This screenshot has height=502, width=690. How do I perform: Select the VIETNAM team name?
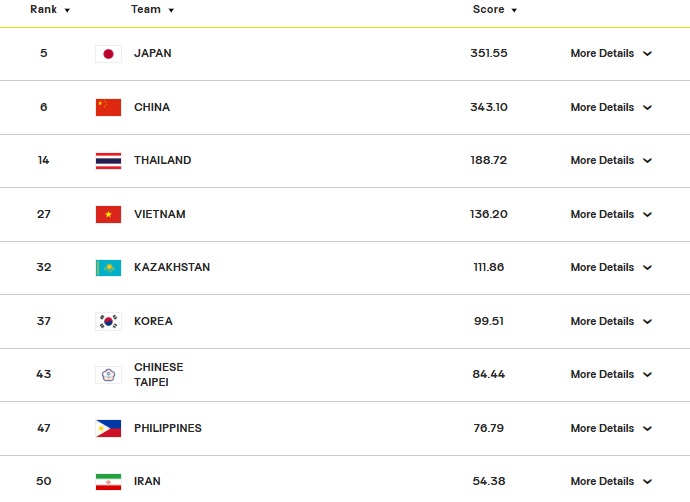click(x=160, y=214)
